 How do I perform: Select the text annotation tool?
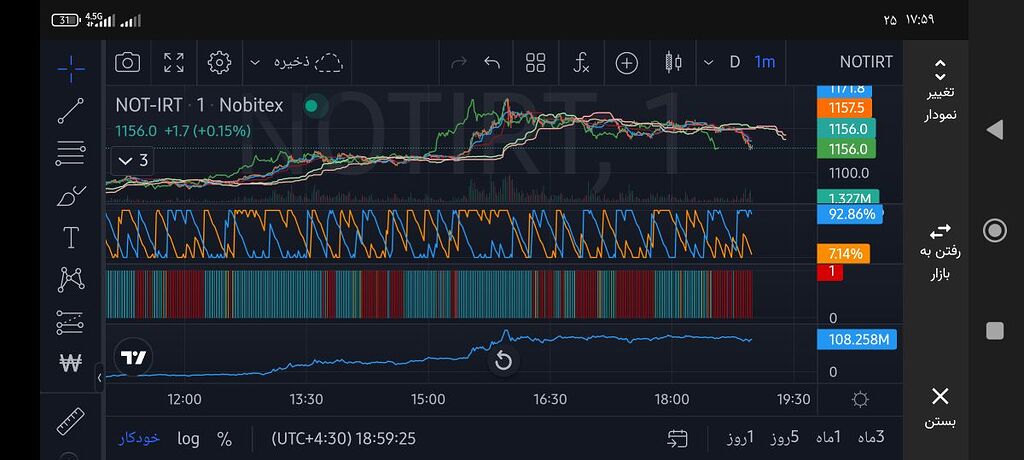[x=70, y=238]
